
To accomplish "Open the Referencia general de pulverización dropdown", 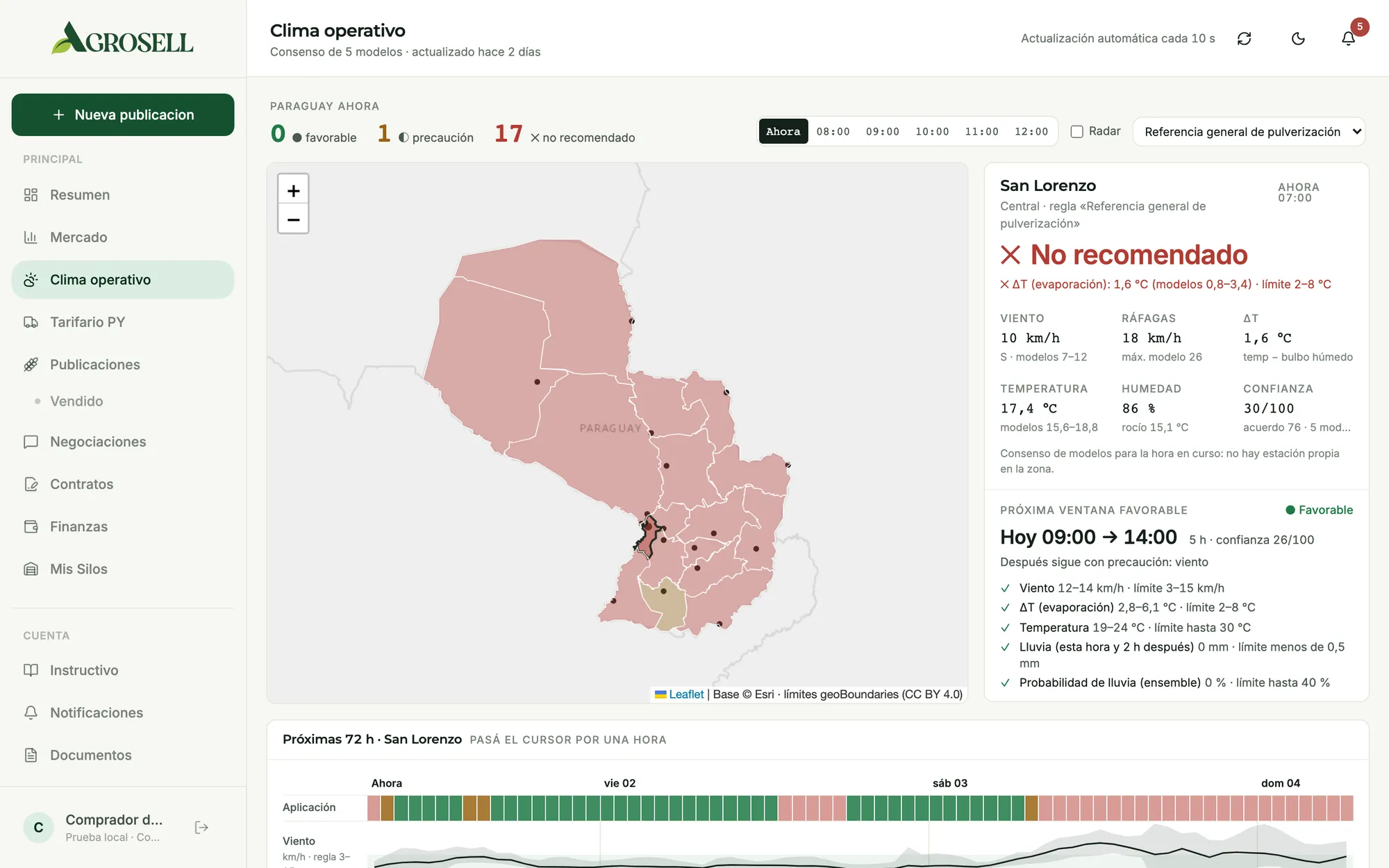I will tap(1249, 132).
